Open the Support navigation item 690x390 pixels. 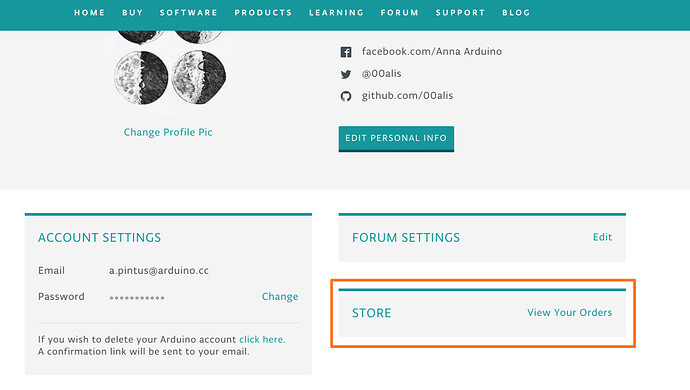point(460,13)
